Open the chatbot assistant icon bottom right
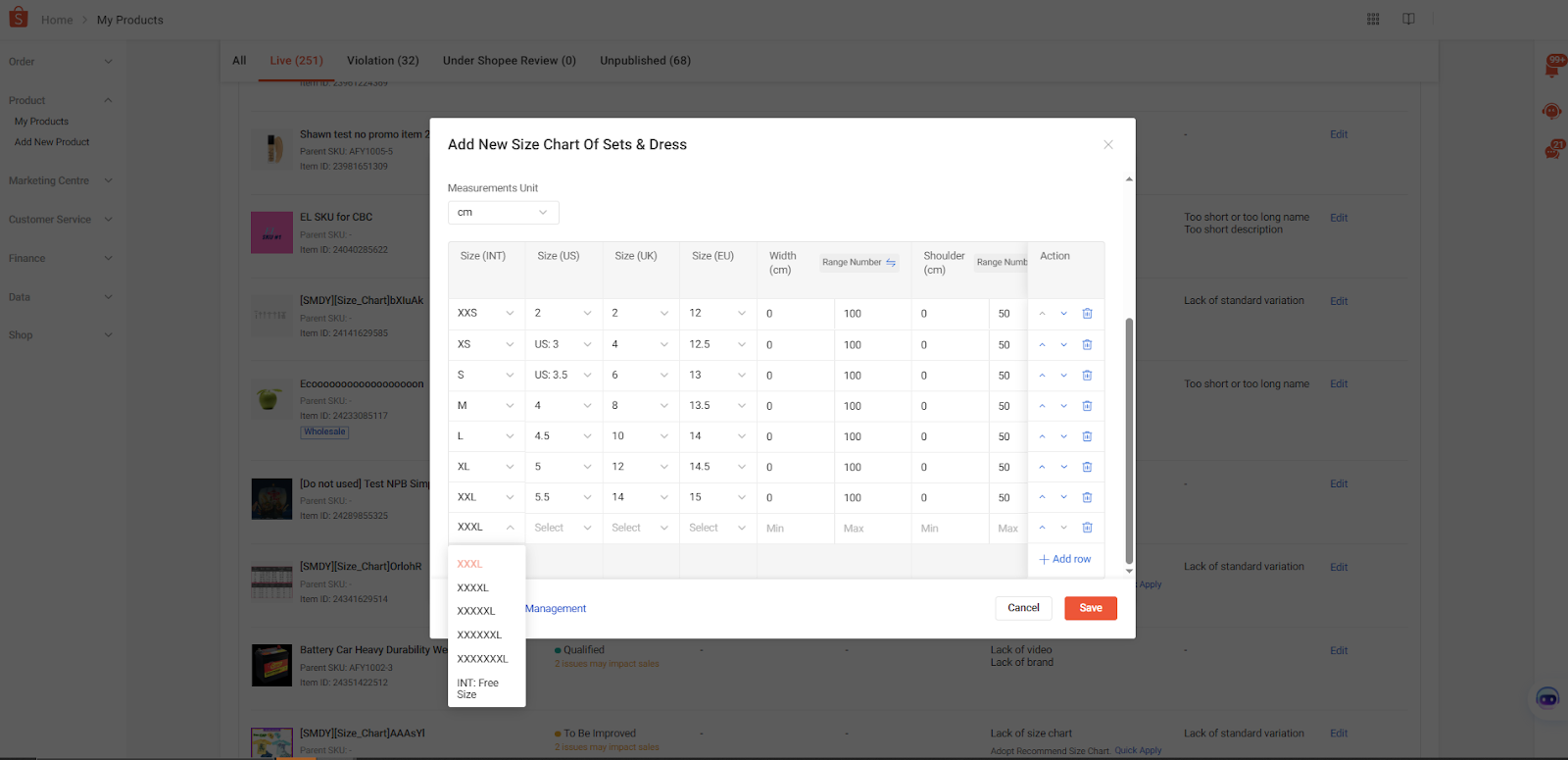The image size is (1568, 760). (1547, 698)
